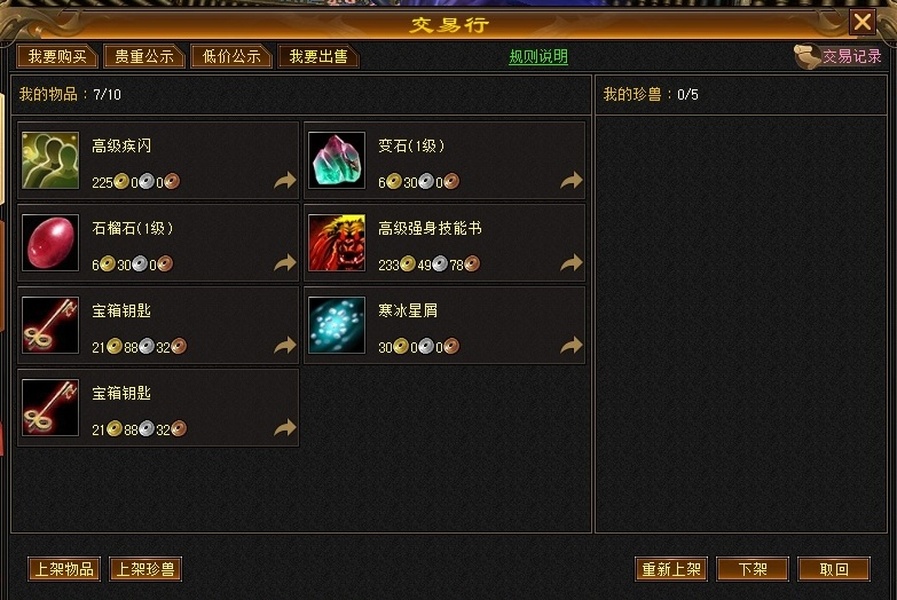The height and width of the screenshot is (600, 897).
Task: Select the 高级疾闪 skill book icon
Action: coord(50,160)
